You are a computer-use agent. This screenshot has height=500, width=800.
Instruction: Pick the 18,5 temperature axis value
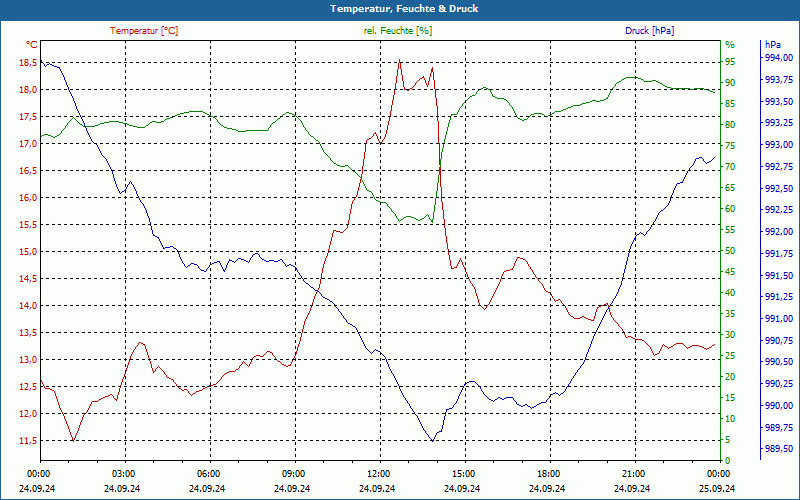pyautogui.click(x=28, y=63)
